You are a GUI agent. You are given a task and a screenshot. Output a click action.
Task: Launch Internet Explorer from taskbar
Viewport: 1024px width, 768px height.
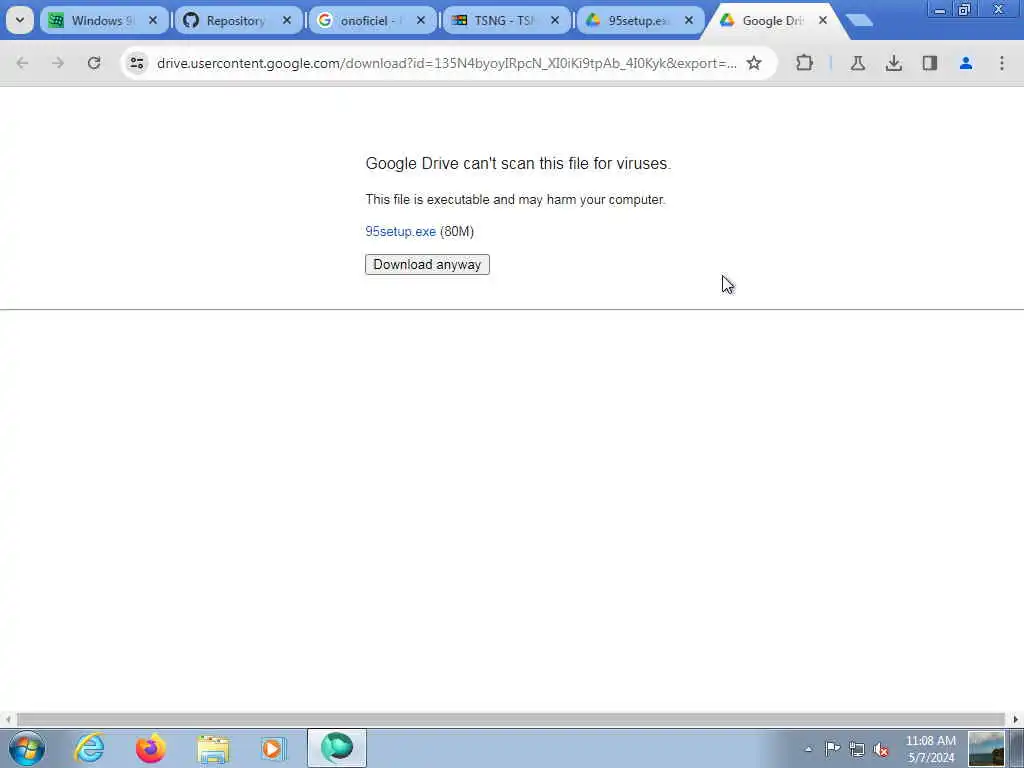click(x=89, y=748)
